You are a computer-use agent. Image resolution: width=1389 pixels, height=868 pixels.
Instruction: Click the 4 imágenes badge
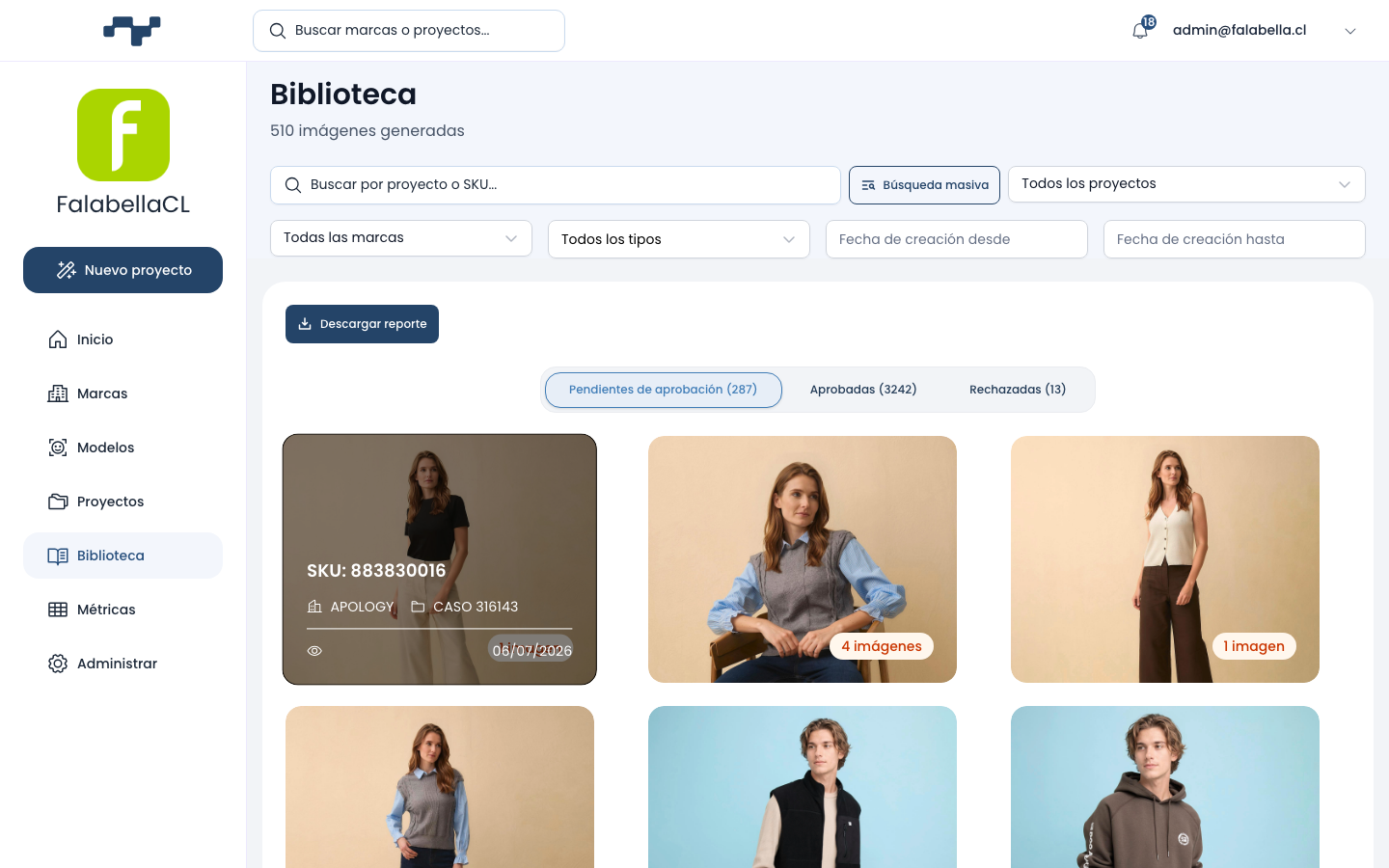(x=882, y=646)
